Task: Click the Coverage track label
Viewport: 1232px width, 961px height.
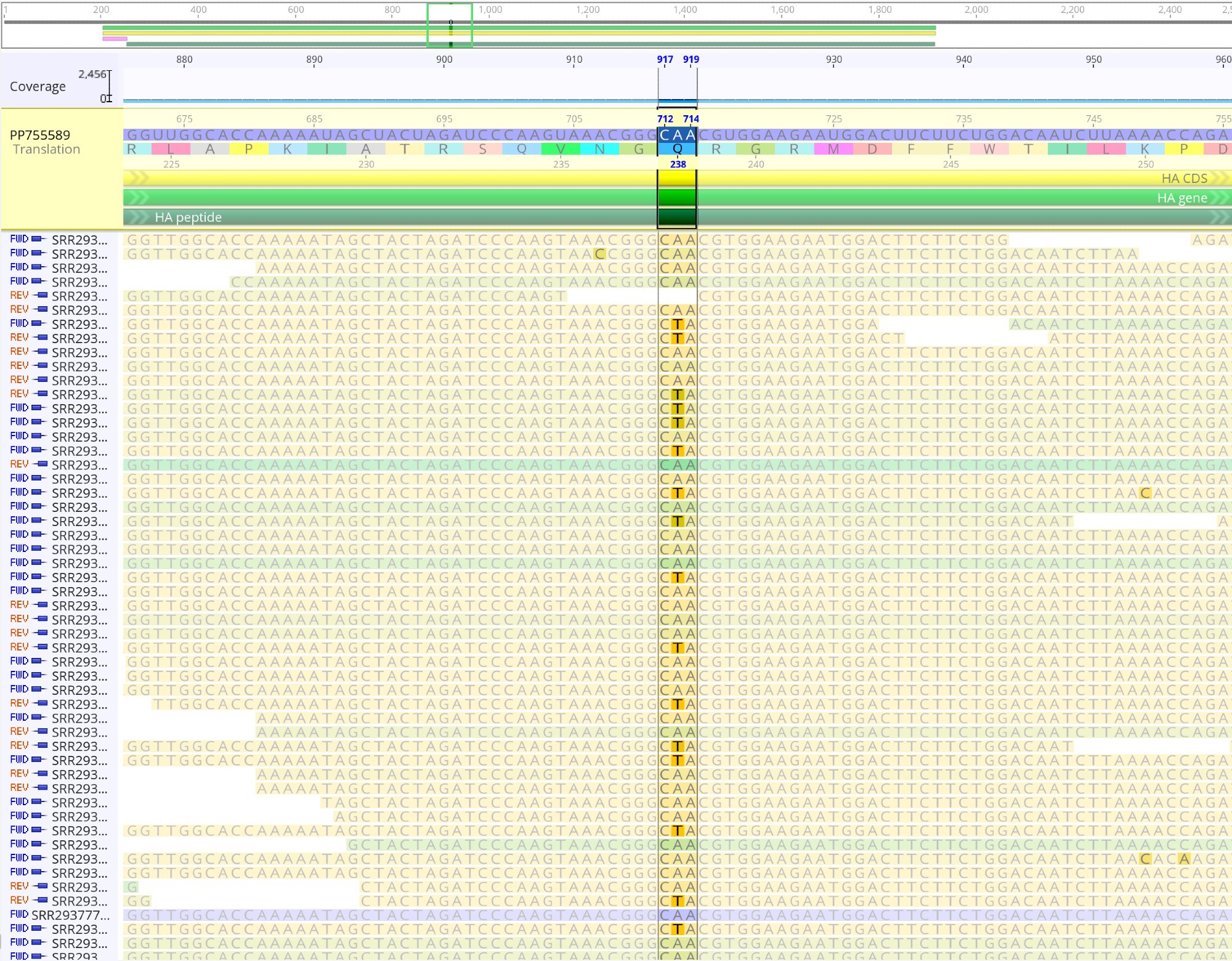Action: (38, 86)
